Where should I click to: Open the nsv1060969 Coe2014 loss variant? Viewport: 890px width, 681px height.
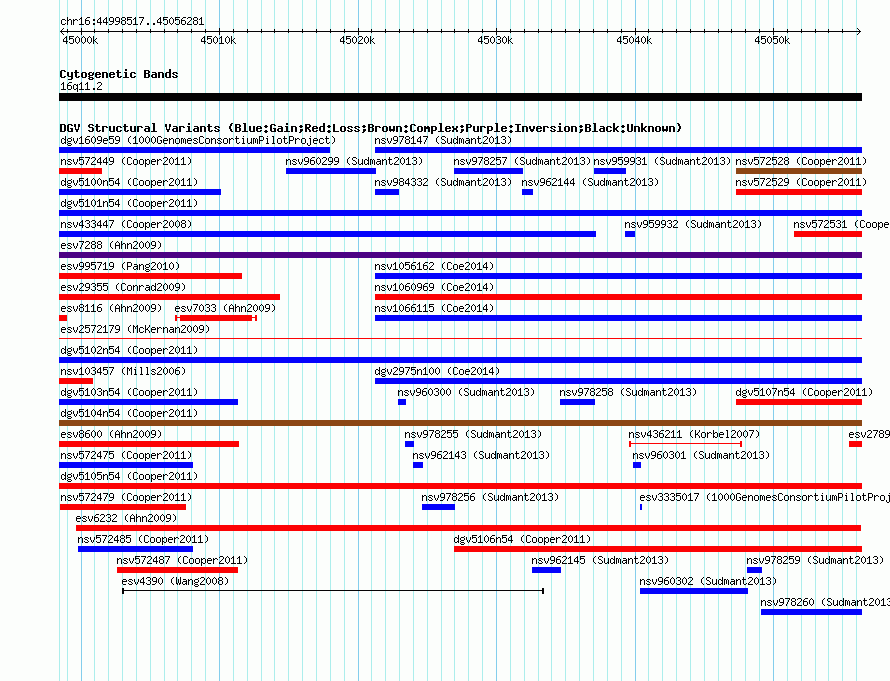434,287
